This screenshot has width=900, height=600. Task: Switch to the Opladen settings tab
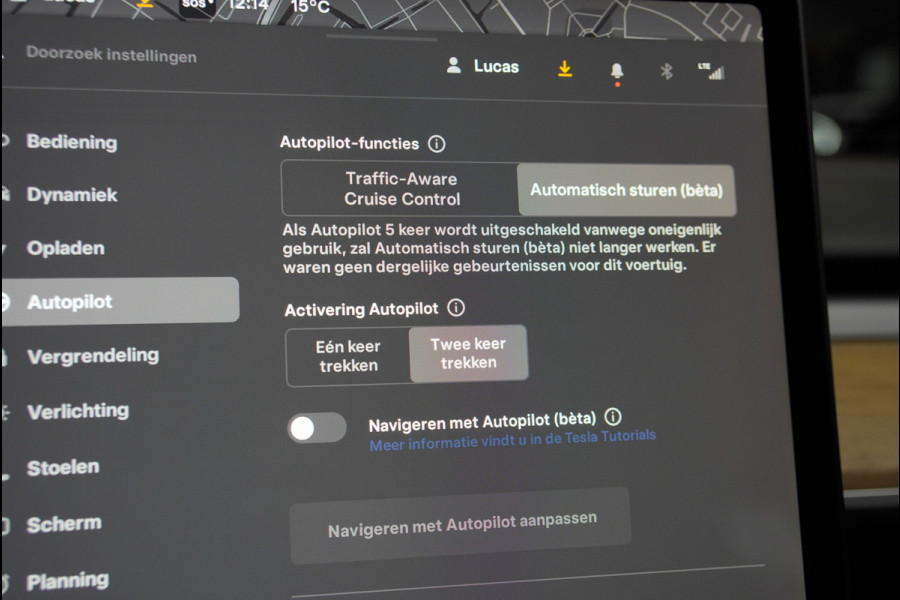coord(65,248)
